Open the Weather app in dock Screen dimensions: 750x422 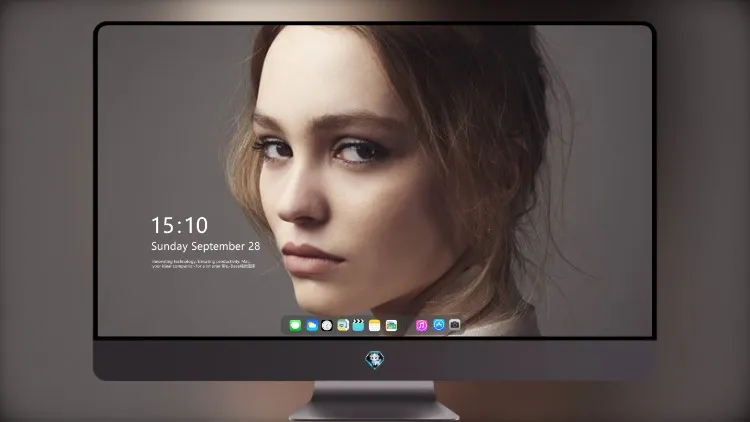coord(312,325)
